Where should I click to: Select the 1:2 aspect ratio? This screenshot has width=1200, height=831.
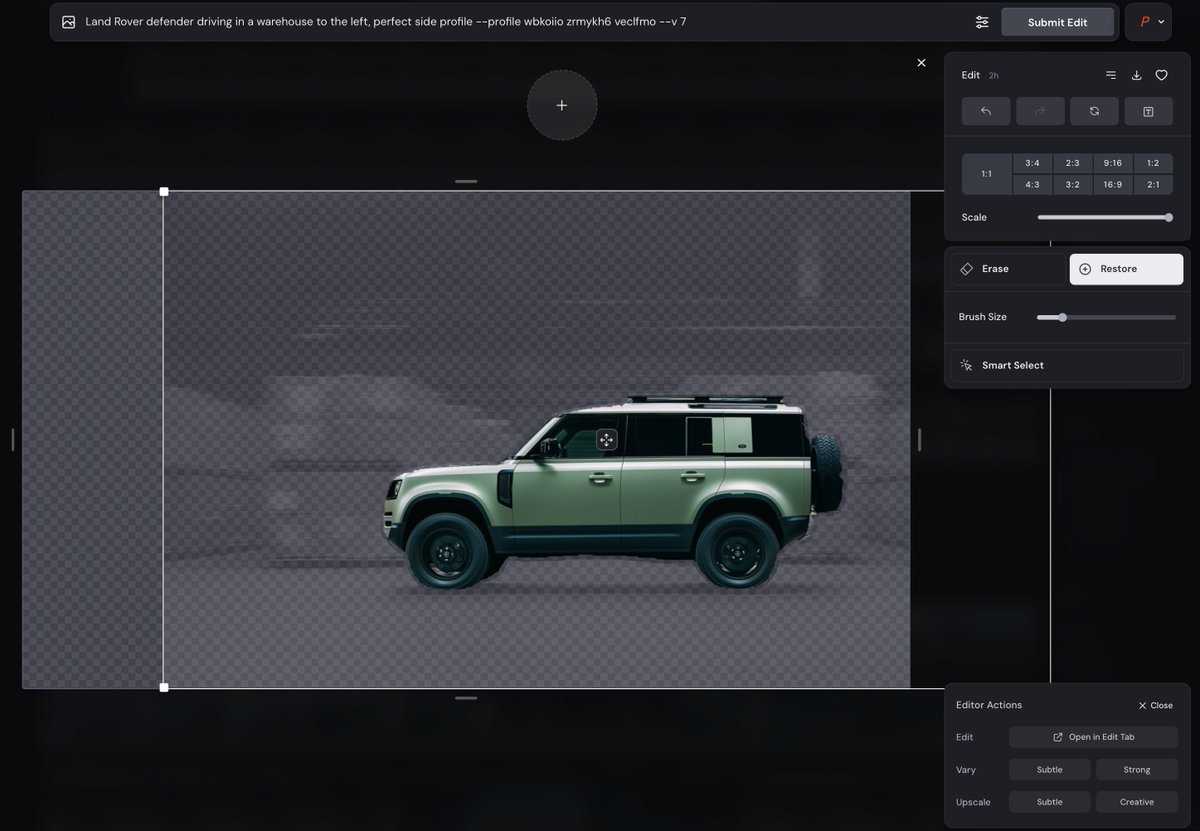coord(1153,163)
